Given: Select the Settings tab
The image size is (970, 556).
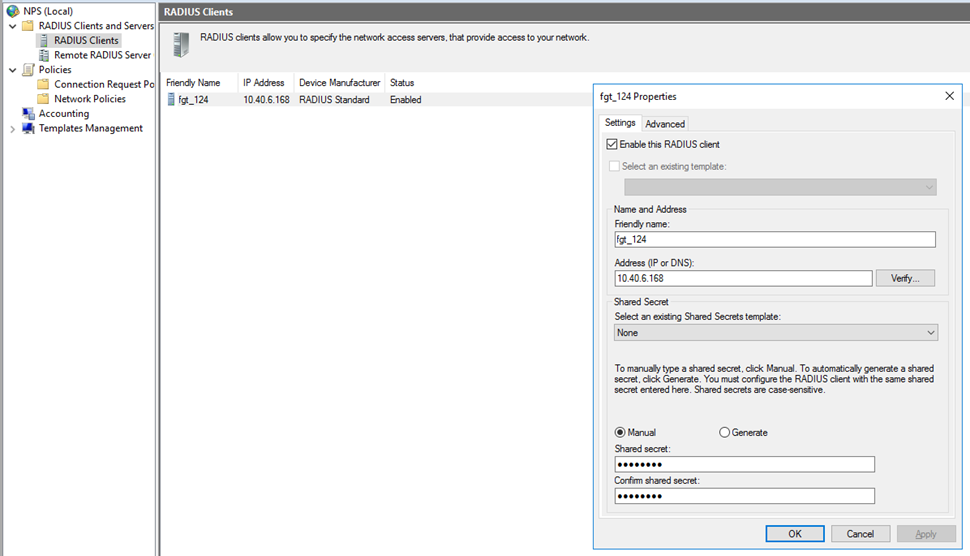Looking at the screenshot, I should (620, 123).
